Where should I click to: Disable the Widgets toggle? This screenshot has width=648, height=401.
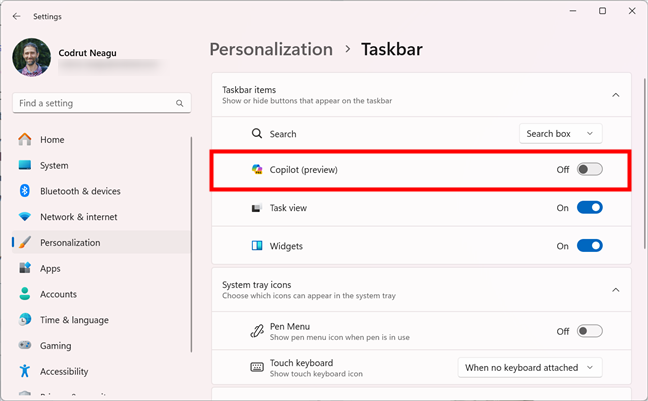pyautogui.click(x=590, y=246)
